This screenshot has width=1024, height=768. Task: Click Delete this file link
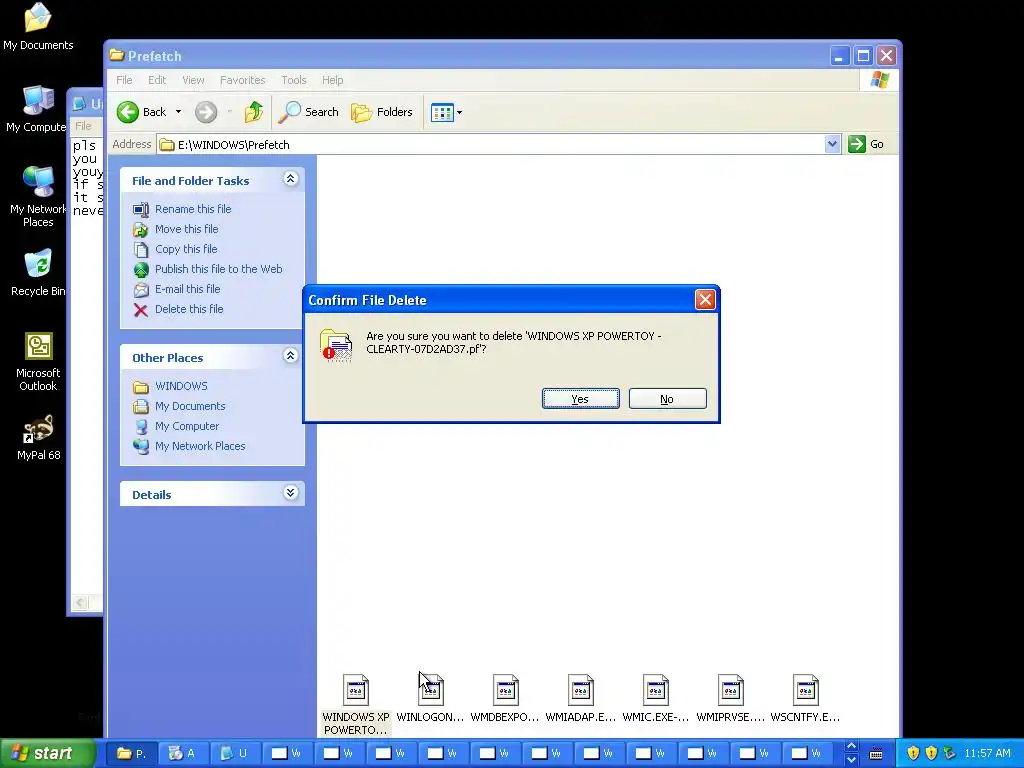pos(189,309)
